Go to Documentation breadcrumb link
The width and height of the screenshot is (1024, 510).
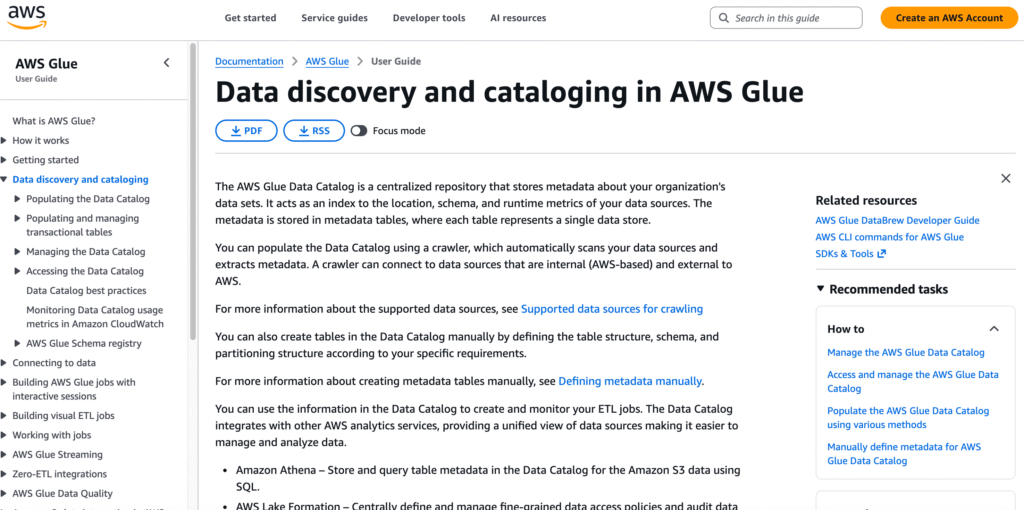pos(249,61)
